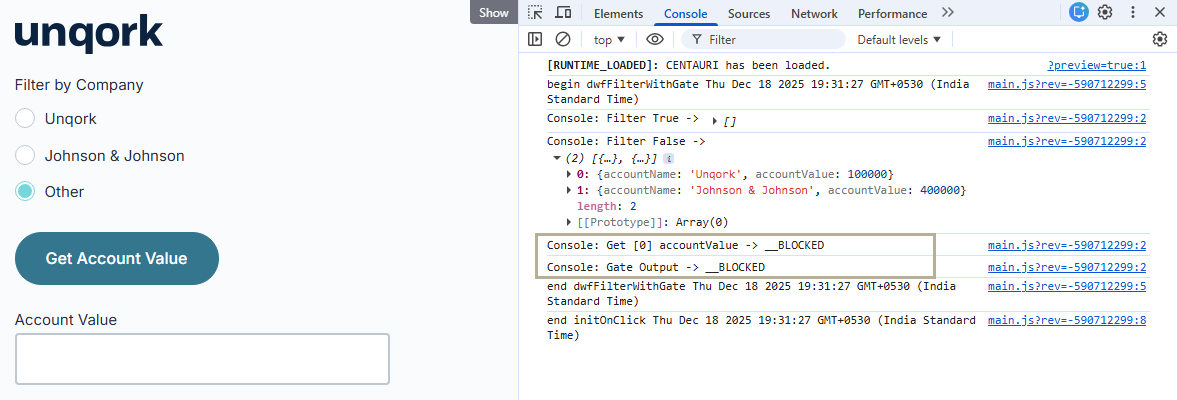The image size is (1177, 400).
Task: Click the console Filter input
Action: 763,40
